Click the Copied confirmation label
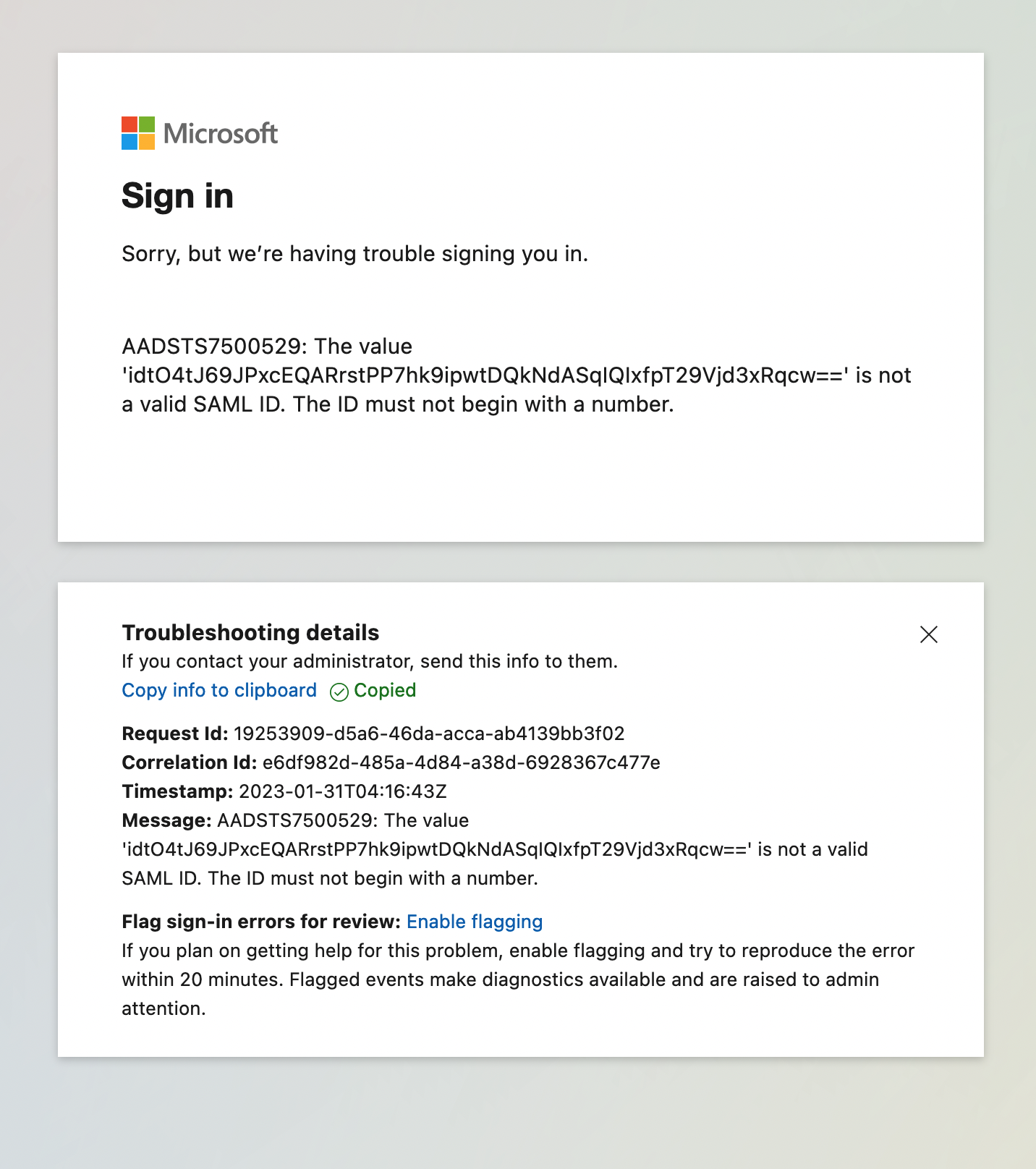 (x=384, y=691)
